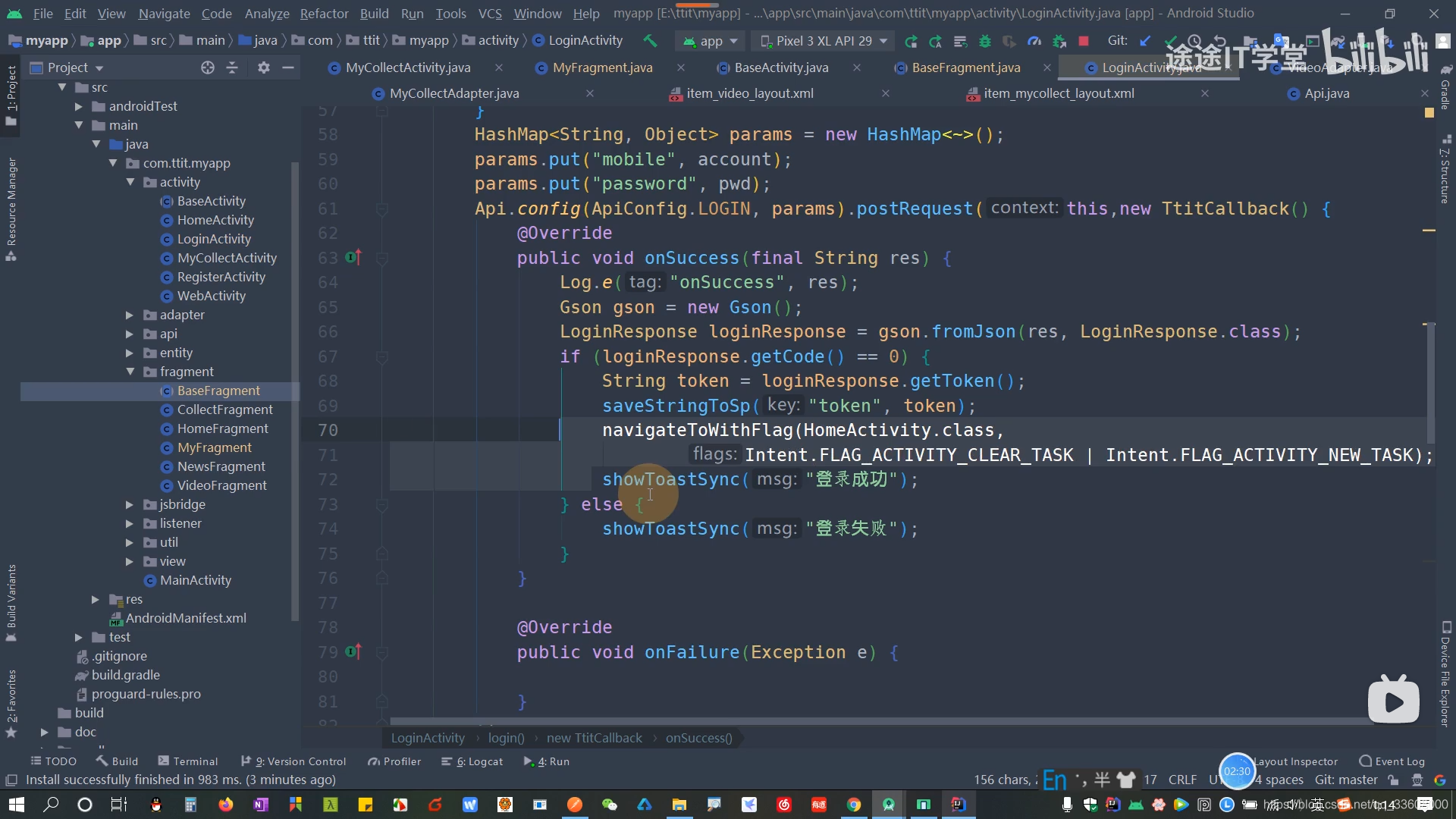Open Event Log tool window
Viewport: 1456px width, 819px height.
click(1392, 761)
